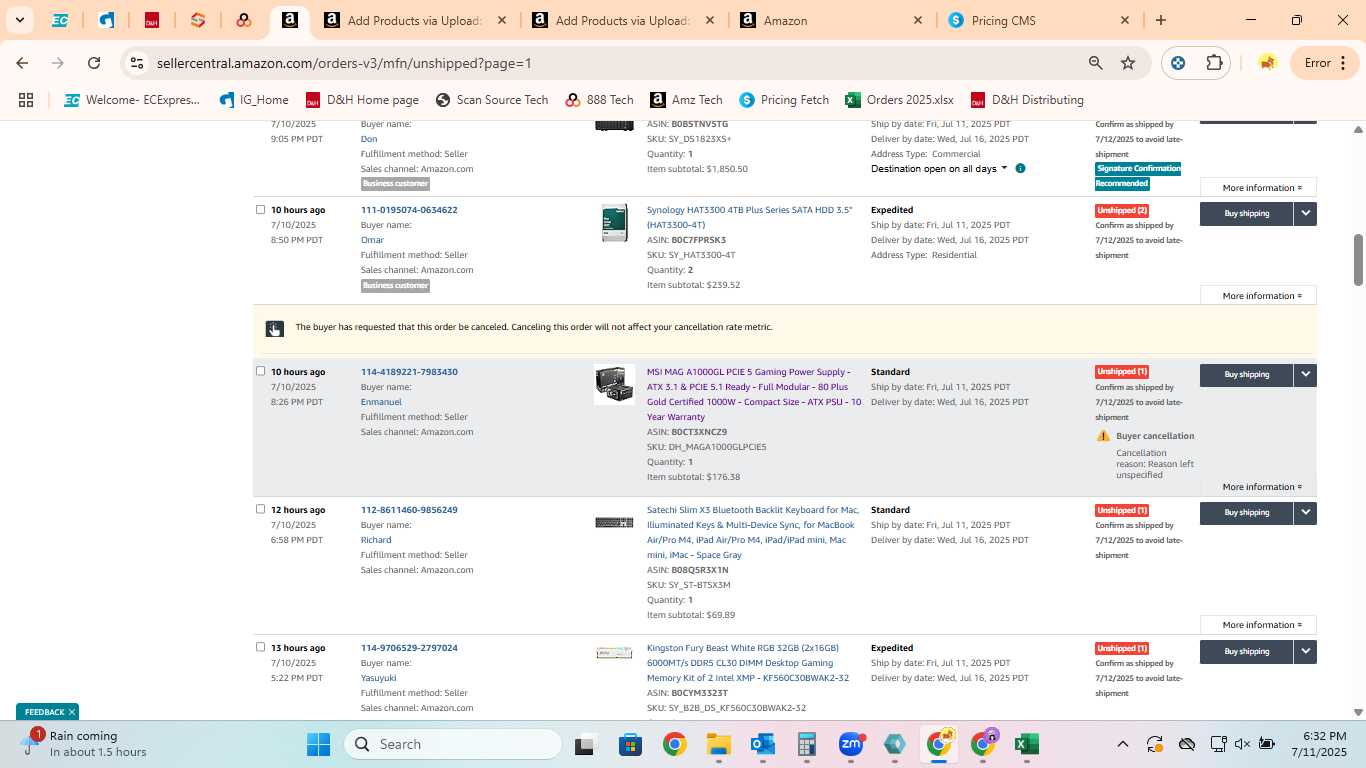Expand Buy shipping dropdown for Kingston memory order
Viewport: 1366px width, 768px height.
click(x=1305, y=651)
